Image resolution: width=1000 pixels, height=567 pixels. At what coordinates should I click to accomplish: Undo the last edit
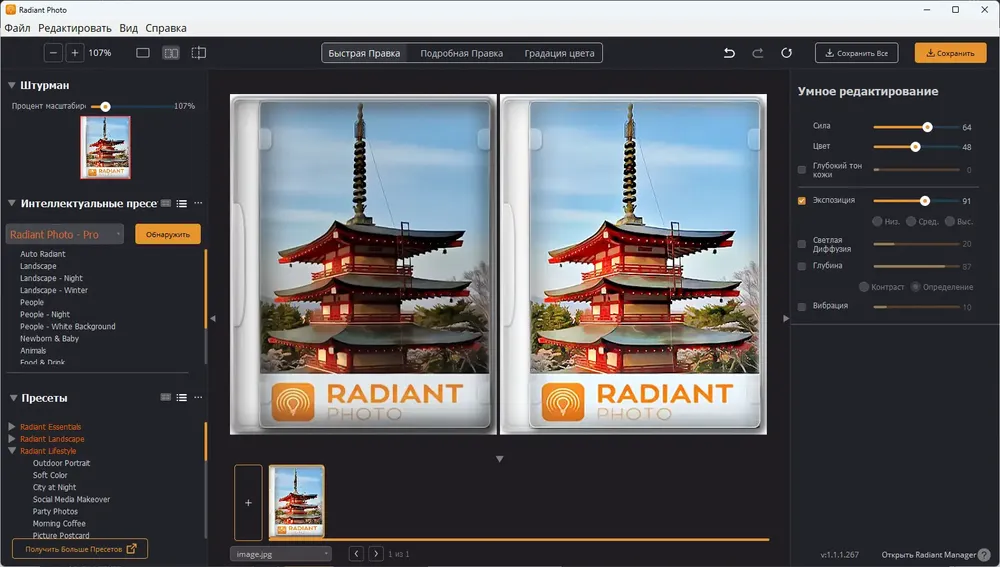point(729,53)
